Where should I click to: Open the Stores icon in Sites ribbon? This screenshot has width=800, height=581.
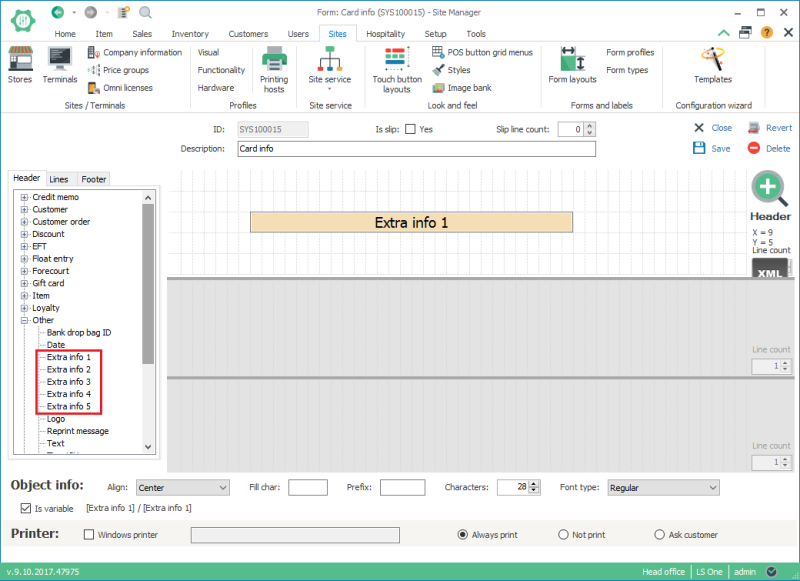20,70
